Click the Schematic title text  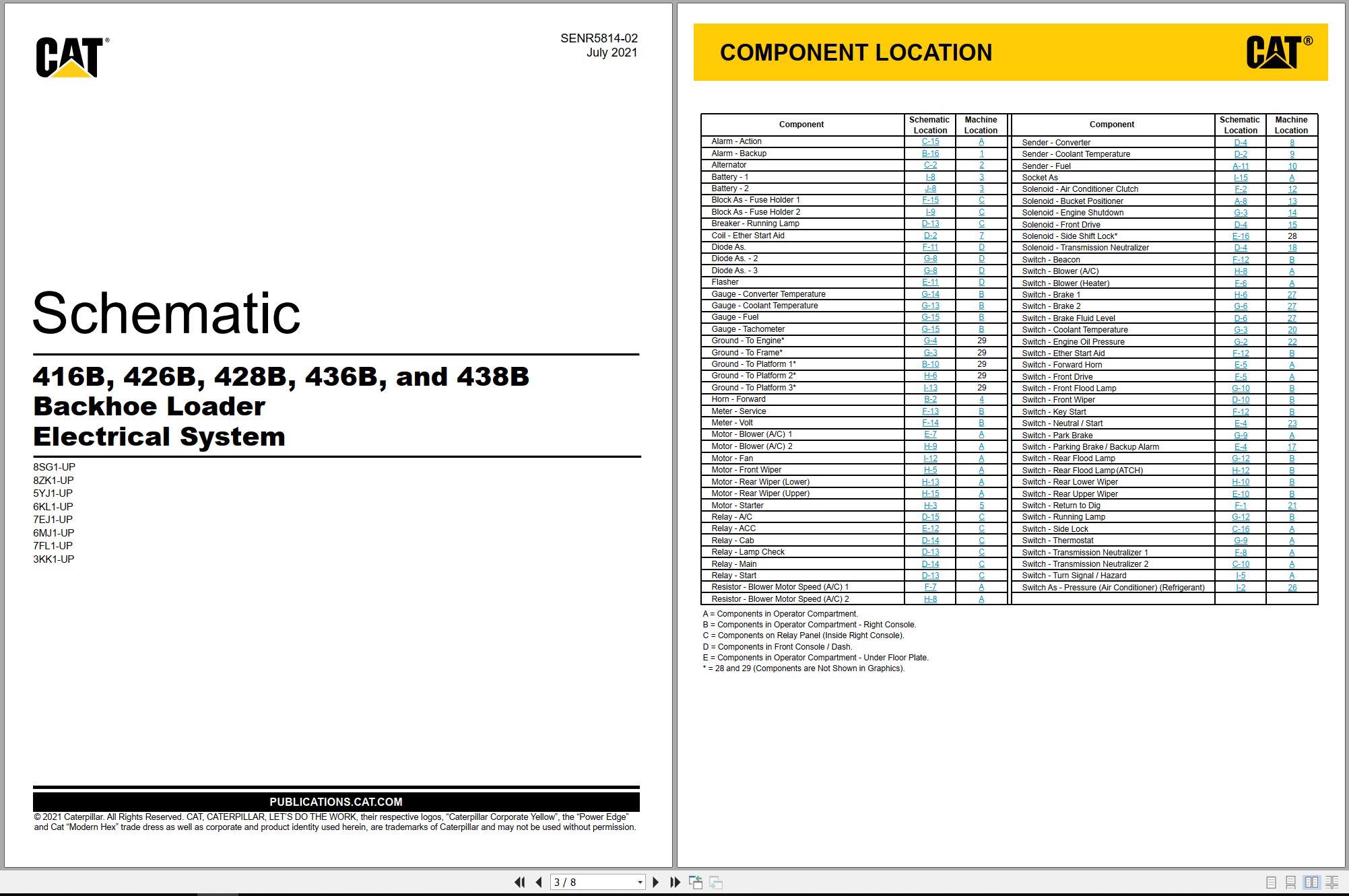click(x=166, y=313)
